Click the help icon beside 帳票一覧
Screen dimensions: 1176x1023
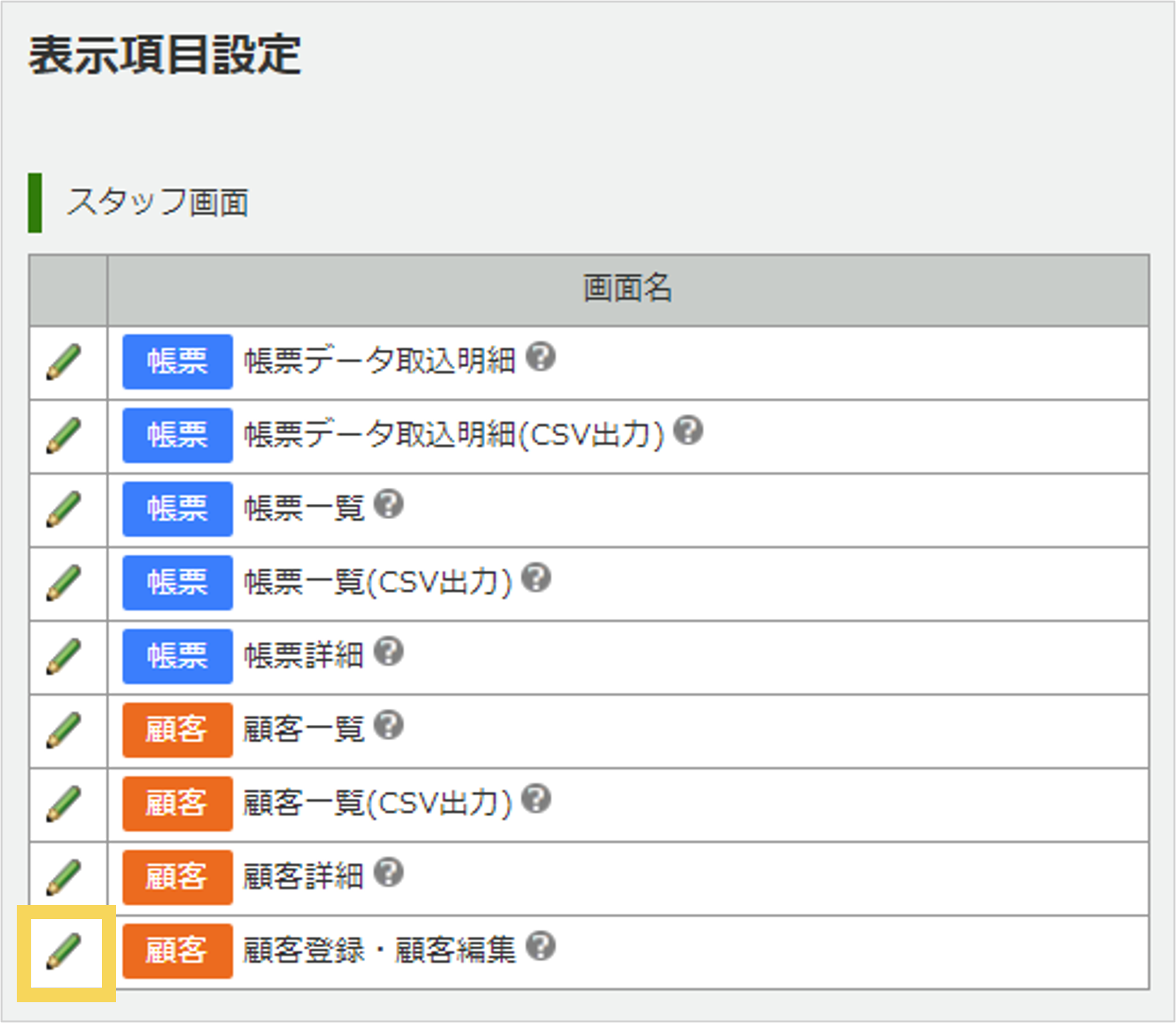(389, 504)
